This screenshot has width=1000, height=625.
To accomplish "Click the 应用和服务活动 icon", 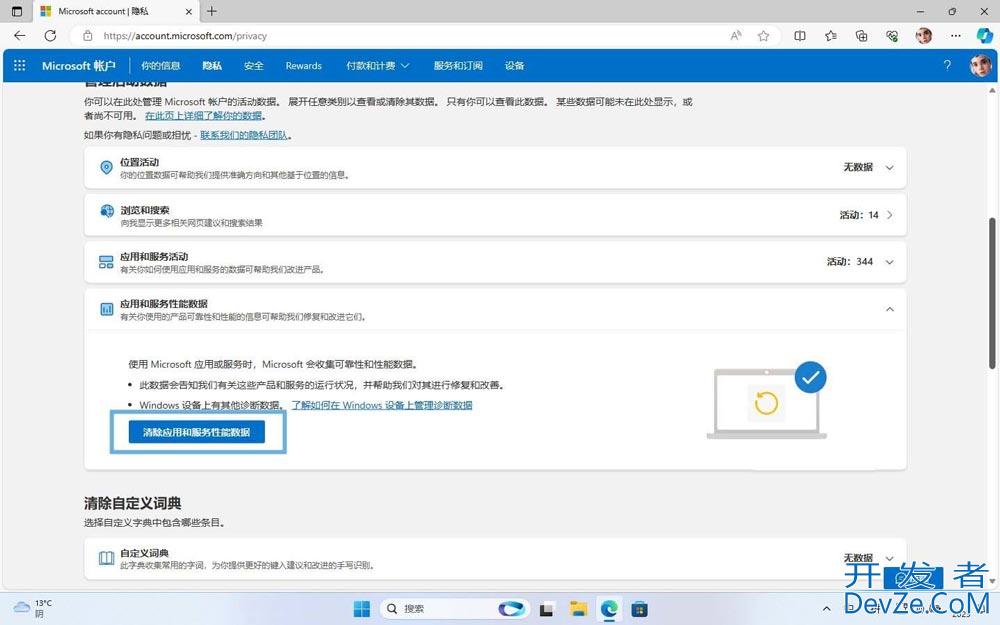I will [107, 262].
